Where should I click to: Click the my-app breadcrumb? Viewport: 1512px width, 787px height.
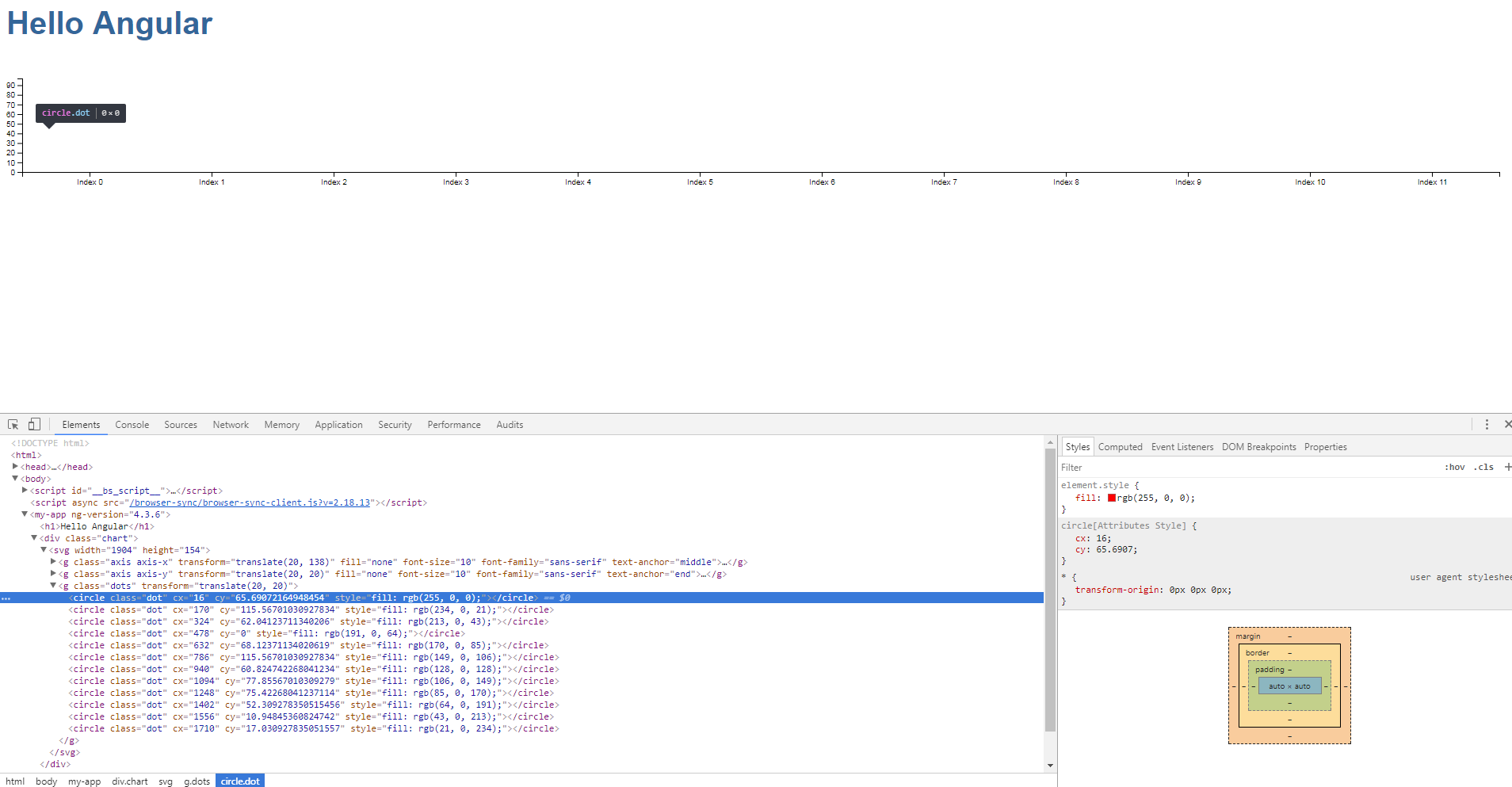(85, 781)
